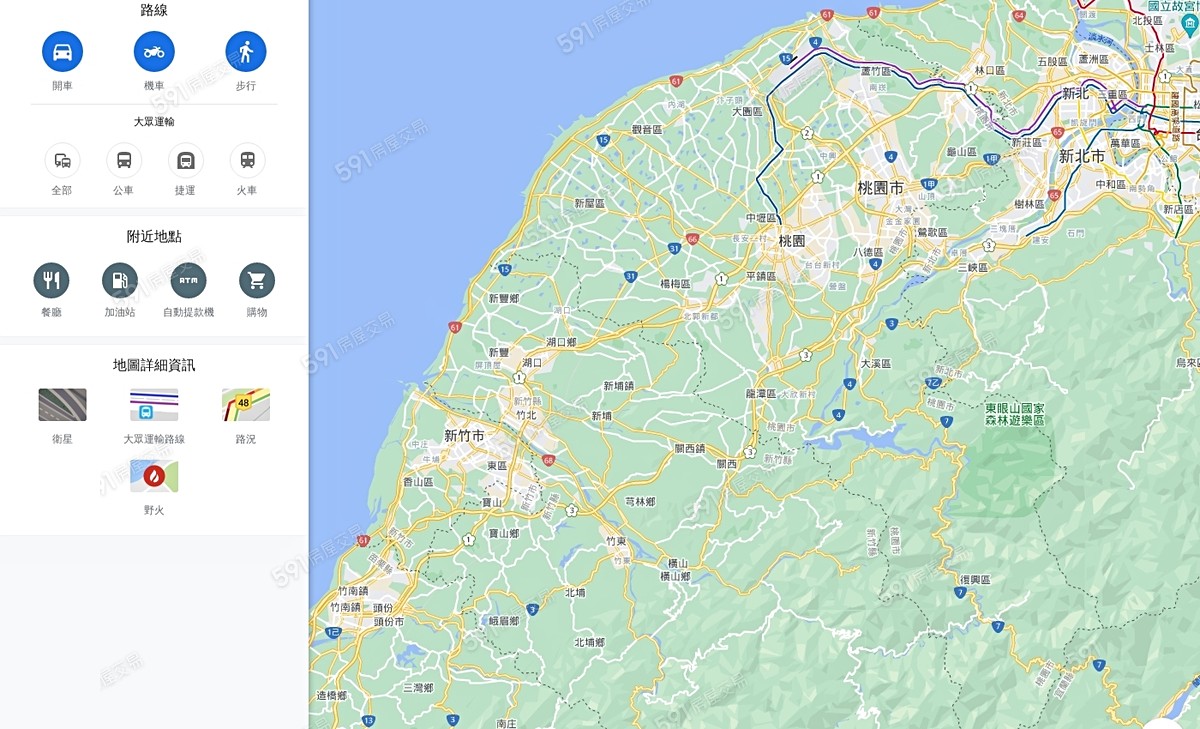Turn on the 野火 wildfire layer
This screenshot has width=1200, height=729.
tap(154, 477)
